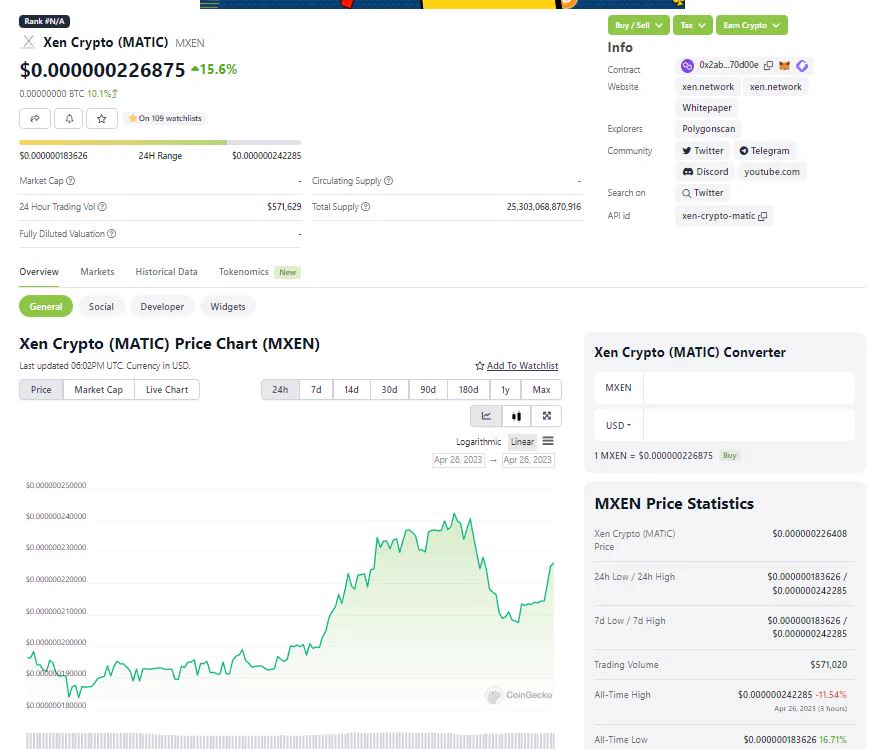Select the General sub-tab
Screen dimensions: 879x749
46,307
